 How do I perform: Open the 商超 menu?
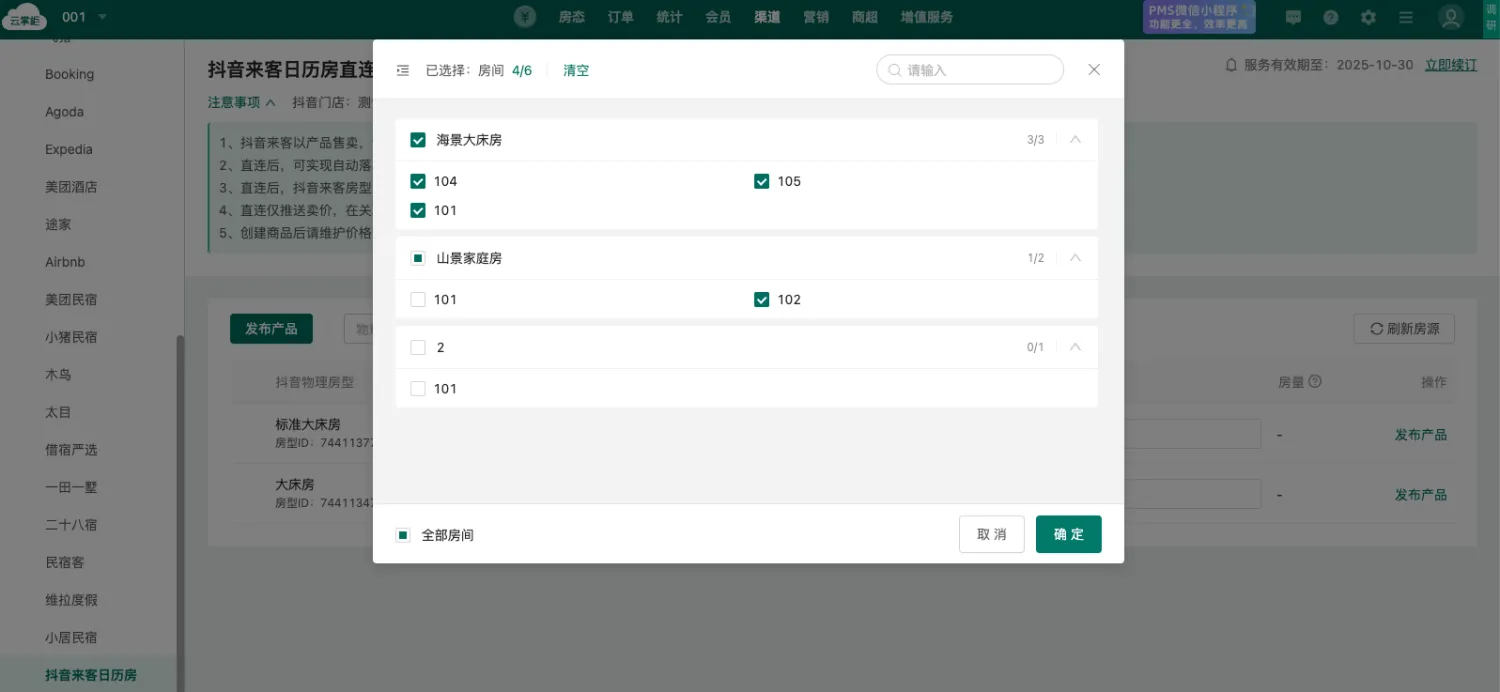(x=865, y=17)
